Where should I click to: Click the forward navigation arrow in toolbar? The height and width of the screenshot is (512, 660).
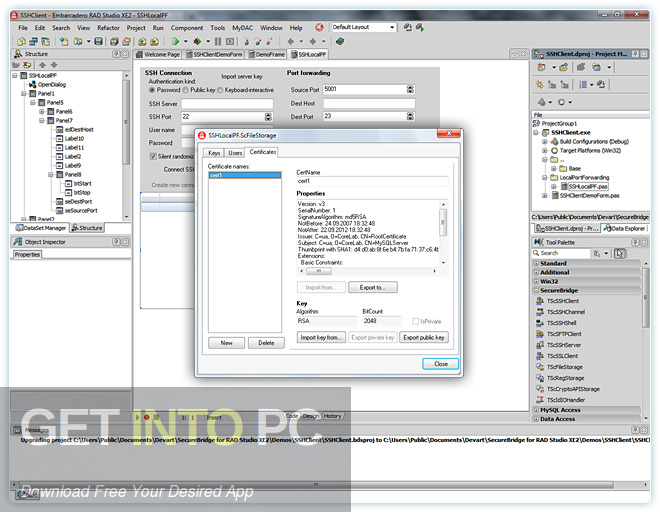pos(313,41)
